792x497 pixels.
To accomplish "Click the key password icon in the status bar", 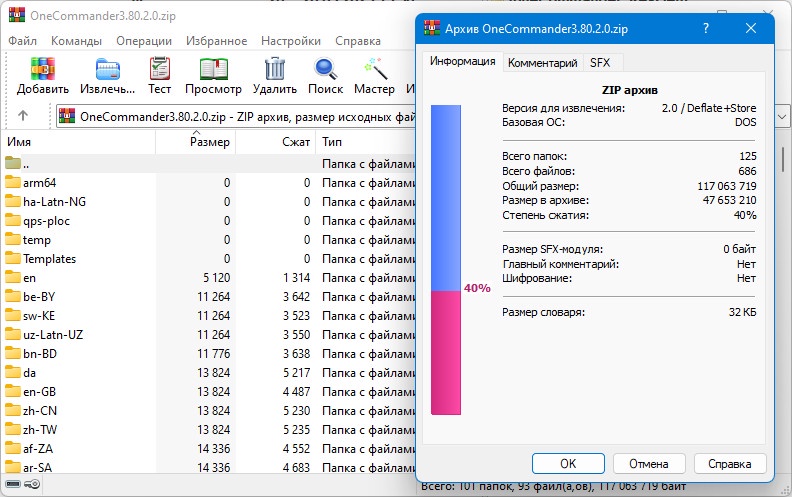I will (x=32, y=484).
